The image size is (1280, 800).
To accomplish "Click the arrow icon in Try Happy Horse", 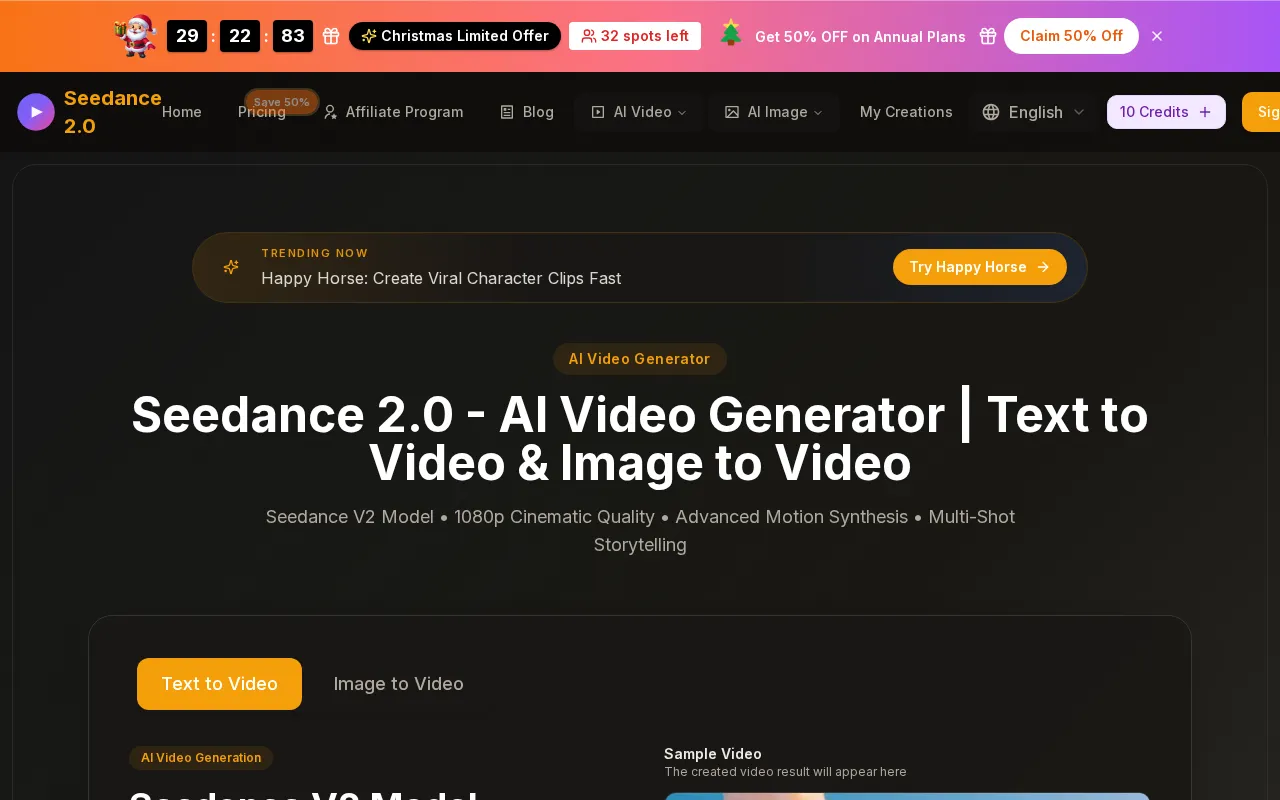I will point(1043,267).
